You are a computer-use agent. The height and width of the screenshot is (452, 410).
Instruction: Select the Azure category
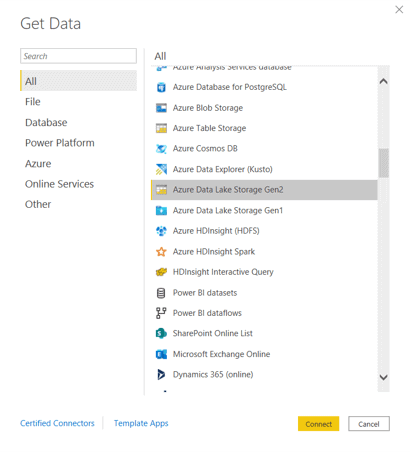click(x=38, y=164)
